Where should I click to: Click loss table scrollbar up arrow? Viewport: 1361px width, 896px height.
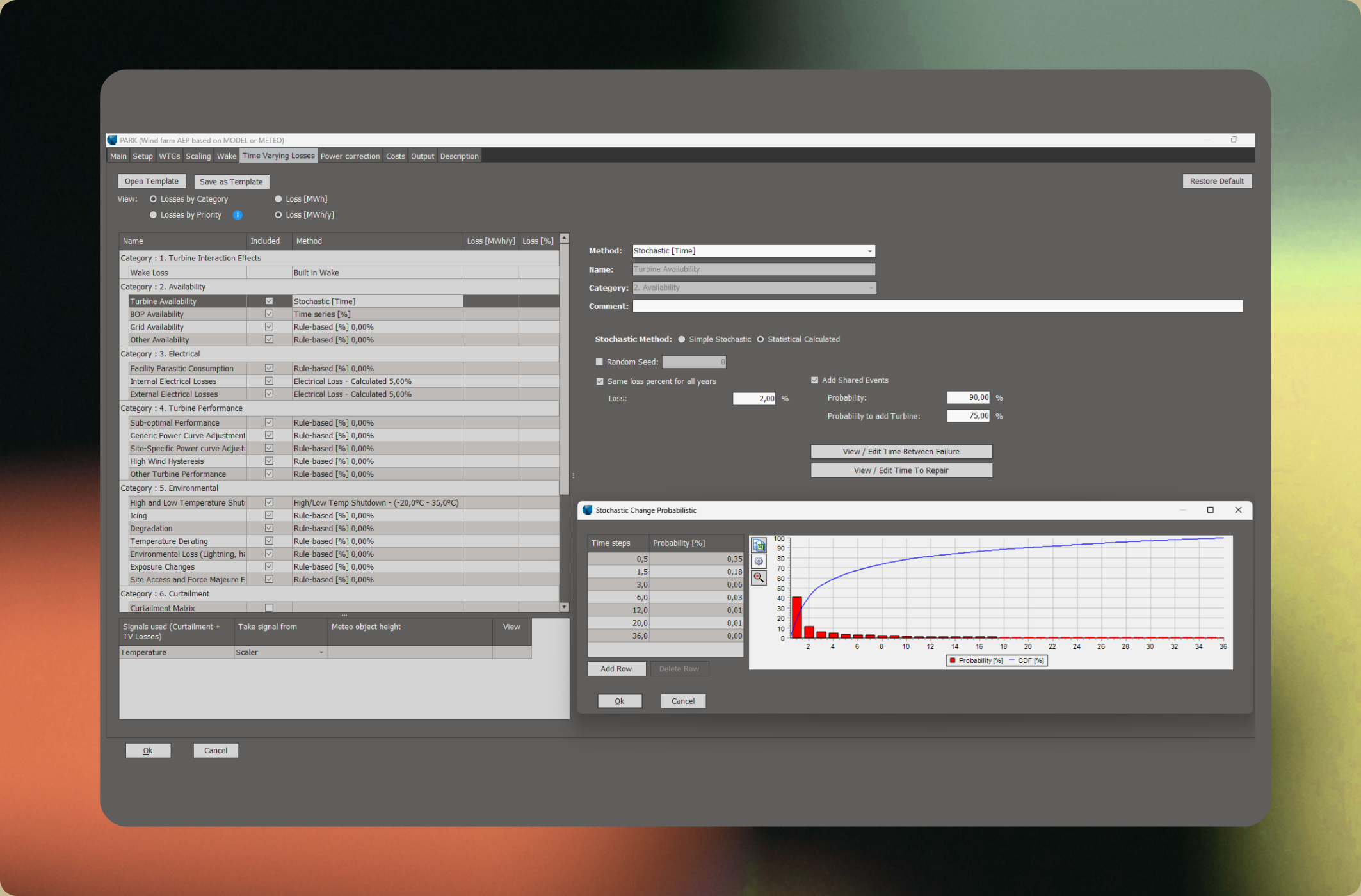pos(564,238)
